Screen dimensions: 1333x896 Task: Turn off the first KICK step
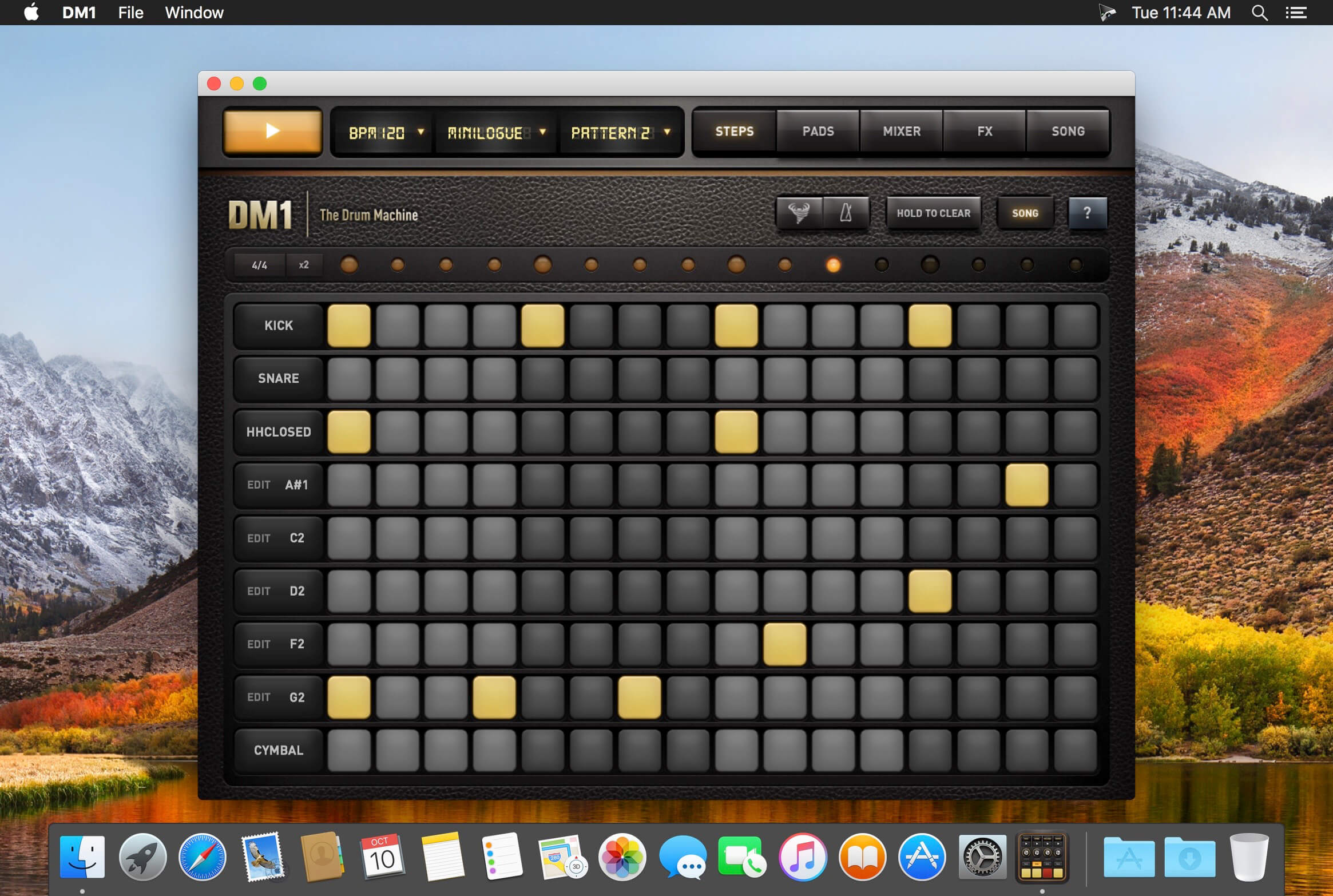click(x=349, y=326)
